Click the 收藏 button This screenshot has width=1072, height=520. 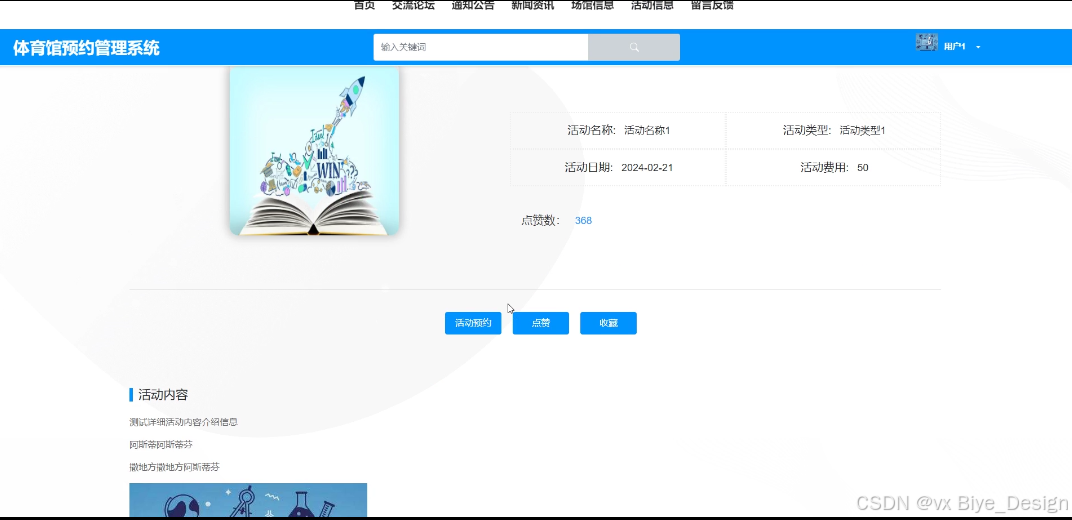click(608, 323)
